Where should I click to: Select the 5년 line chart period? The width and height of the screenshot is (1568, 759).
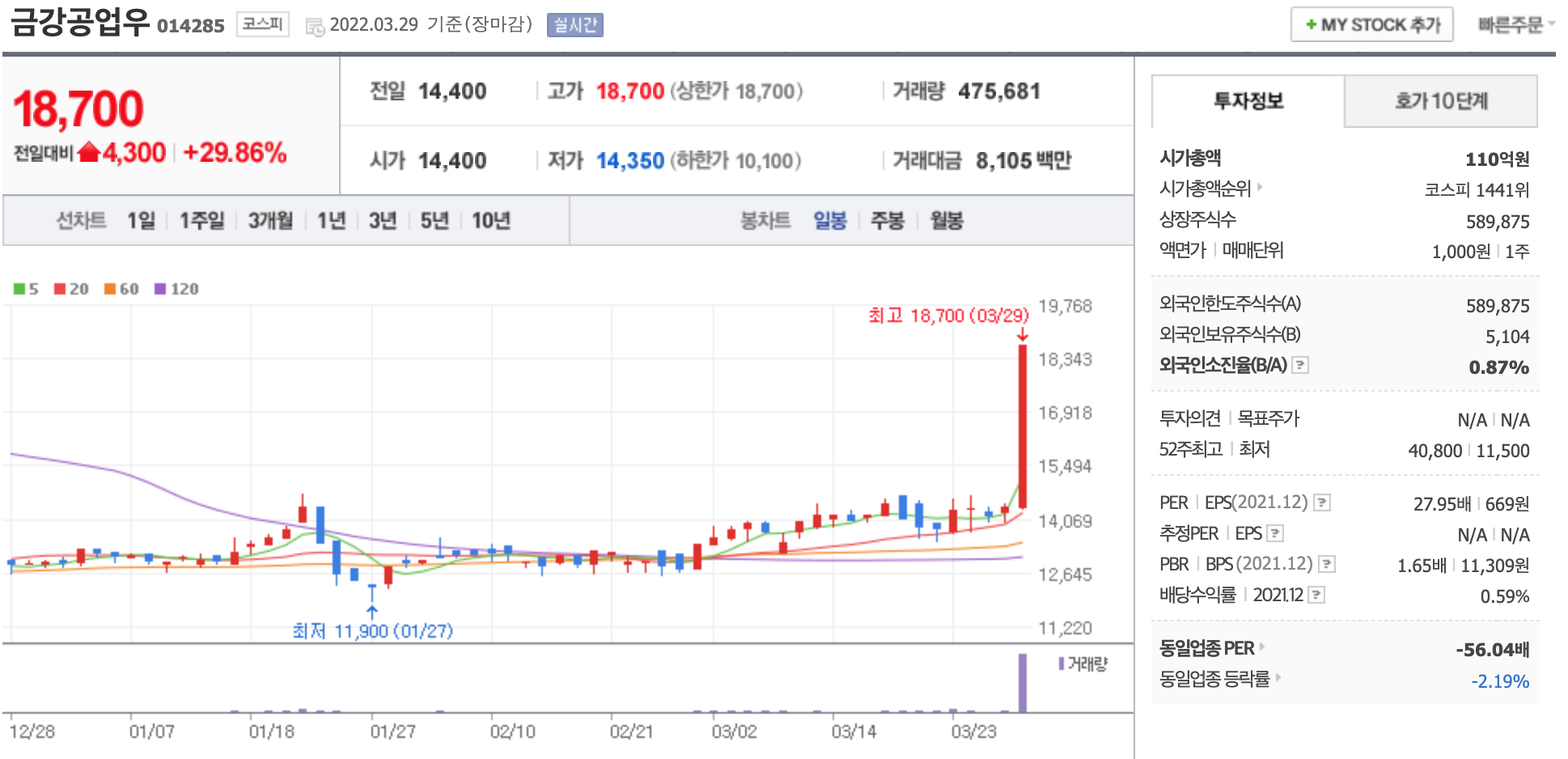pos(434,220)
